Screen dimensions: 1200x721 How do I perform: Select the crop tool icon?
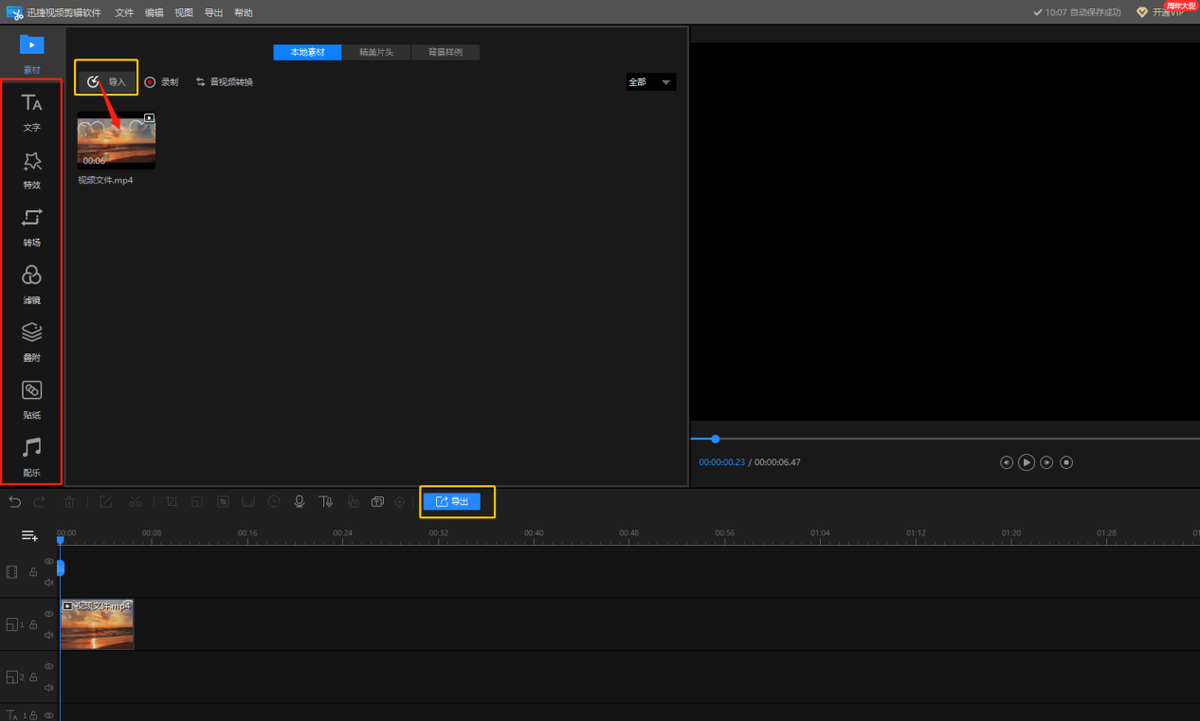172,502
